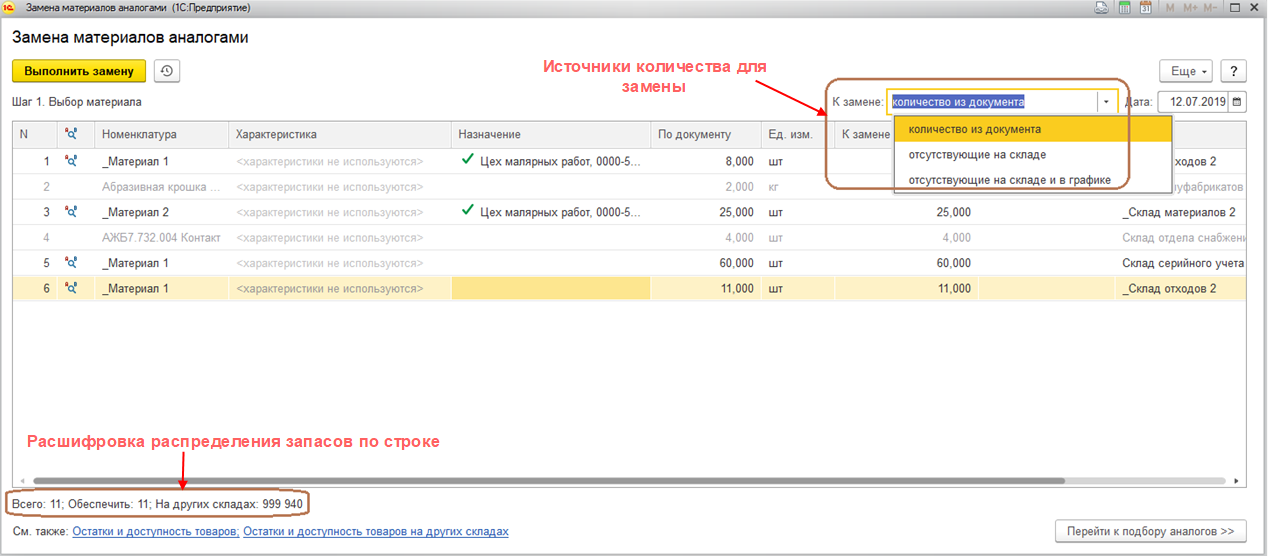Image resolution: width=1268 pixels, height=556 pixels.
Task: Click the green checkmark in row 1 Назначение
Action: click(467, 160)
